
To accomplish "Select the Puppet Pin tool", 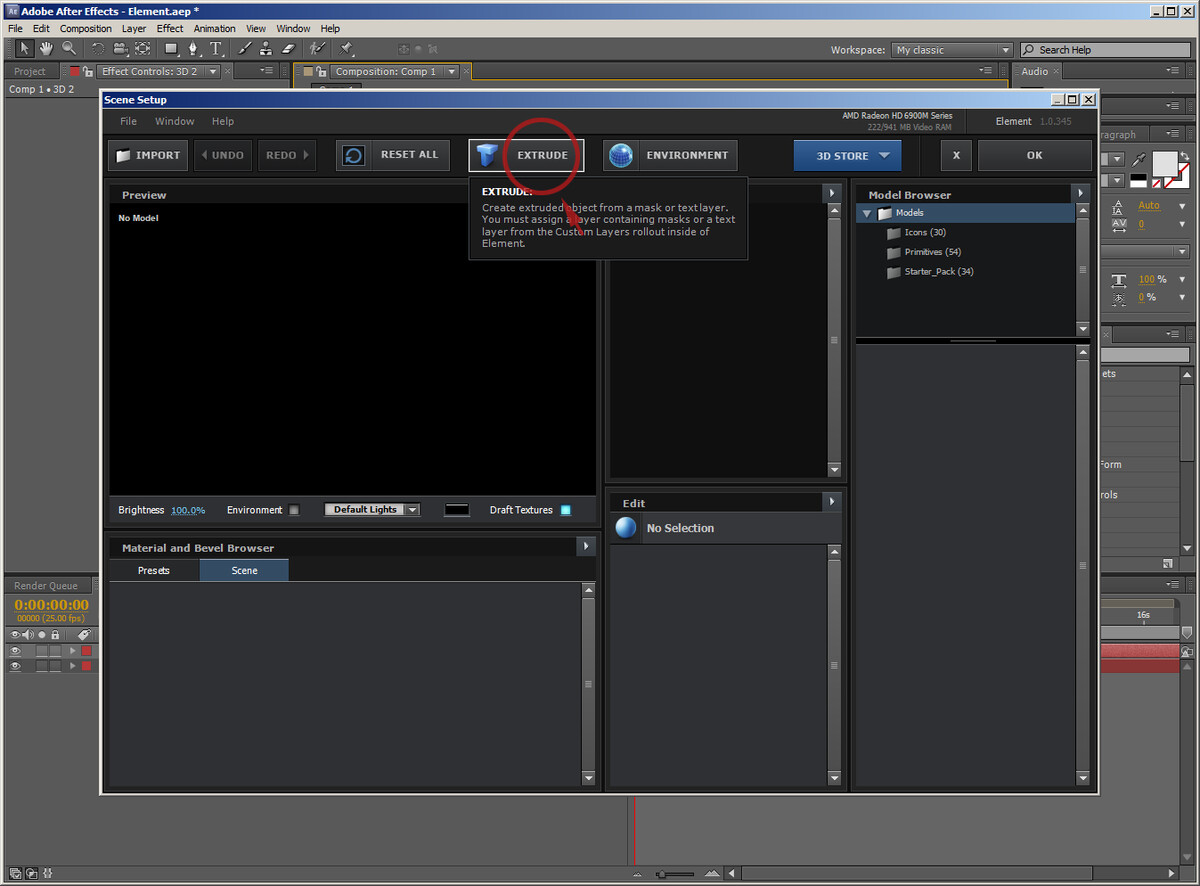I will [346, 49].
